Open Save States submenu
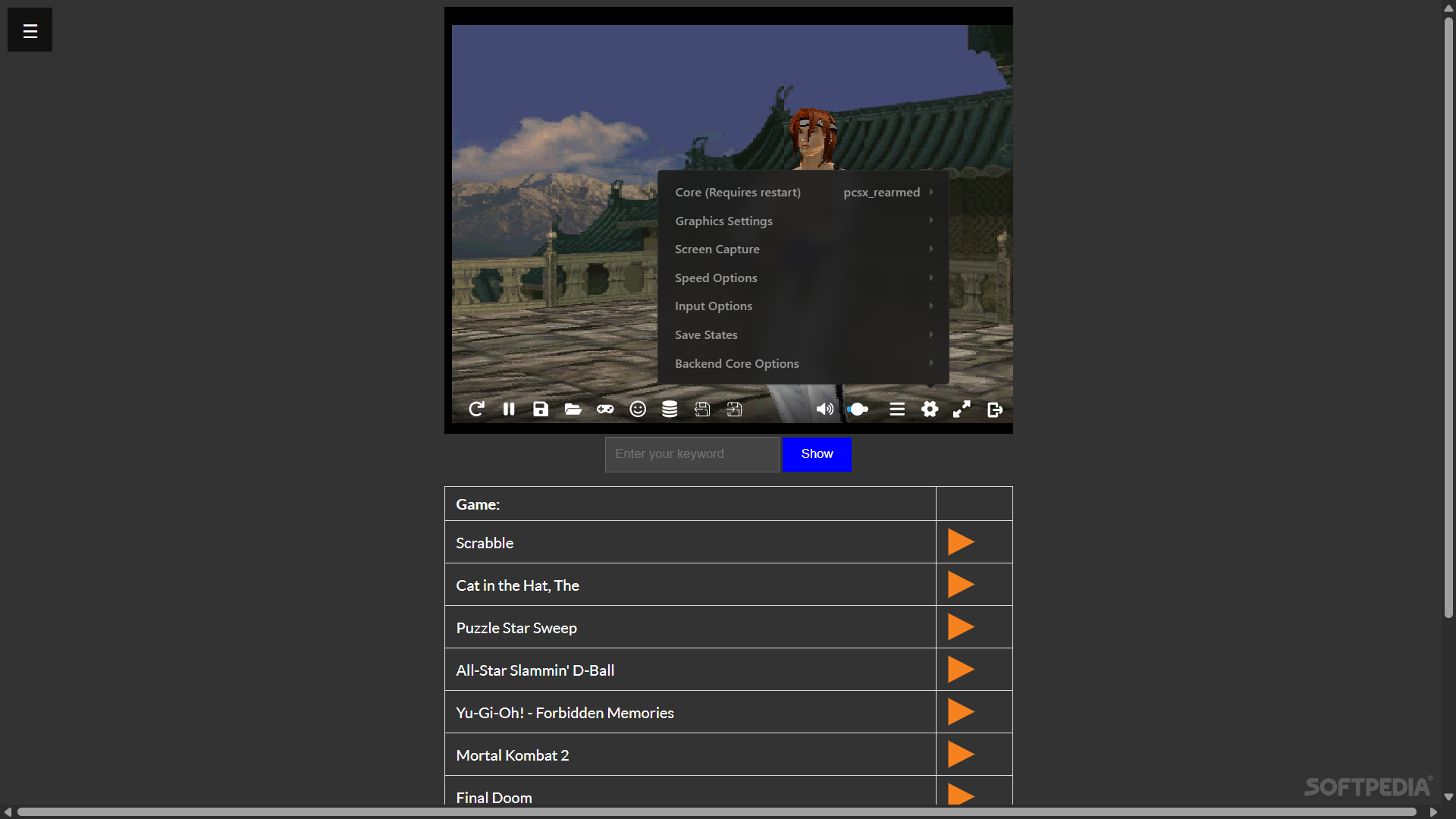 pos(803,334)
